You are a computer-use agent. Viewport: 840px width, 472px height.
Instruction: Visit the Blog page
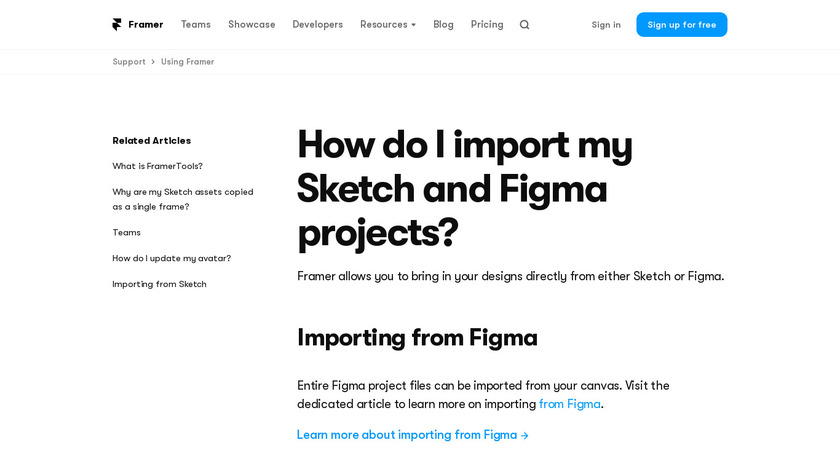[443, 24]
